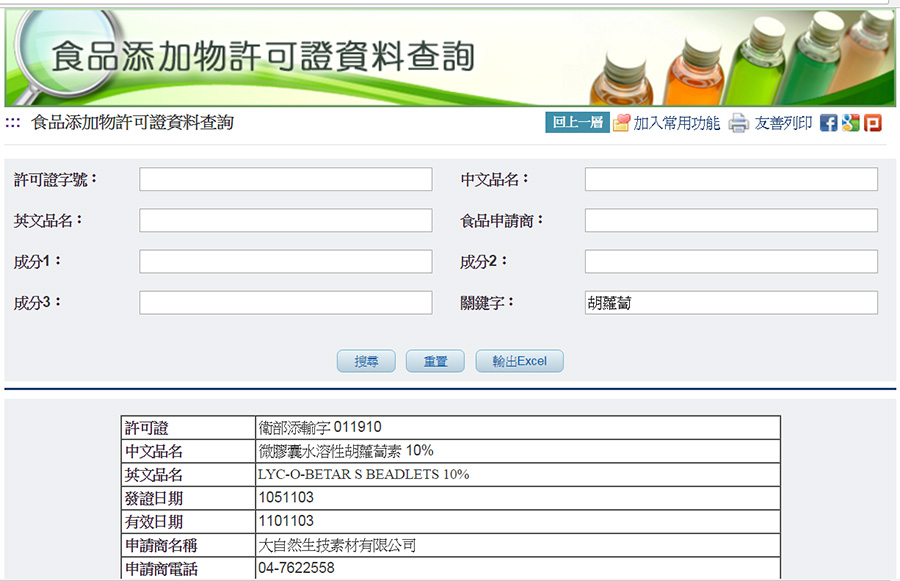Screen dimensions: 900x581
Task: Reset the form with 重置 button
Action: (x=435, y=361)
